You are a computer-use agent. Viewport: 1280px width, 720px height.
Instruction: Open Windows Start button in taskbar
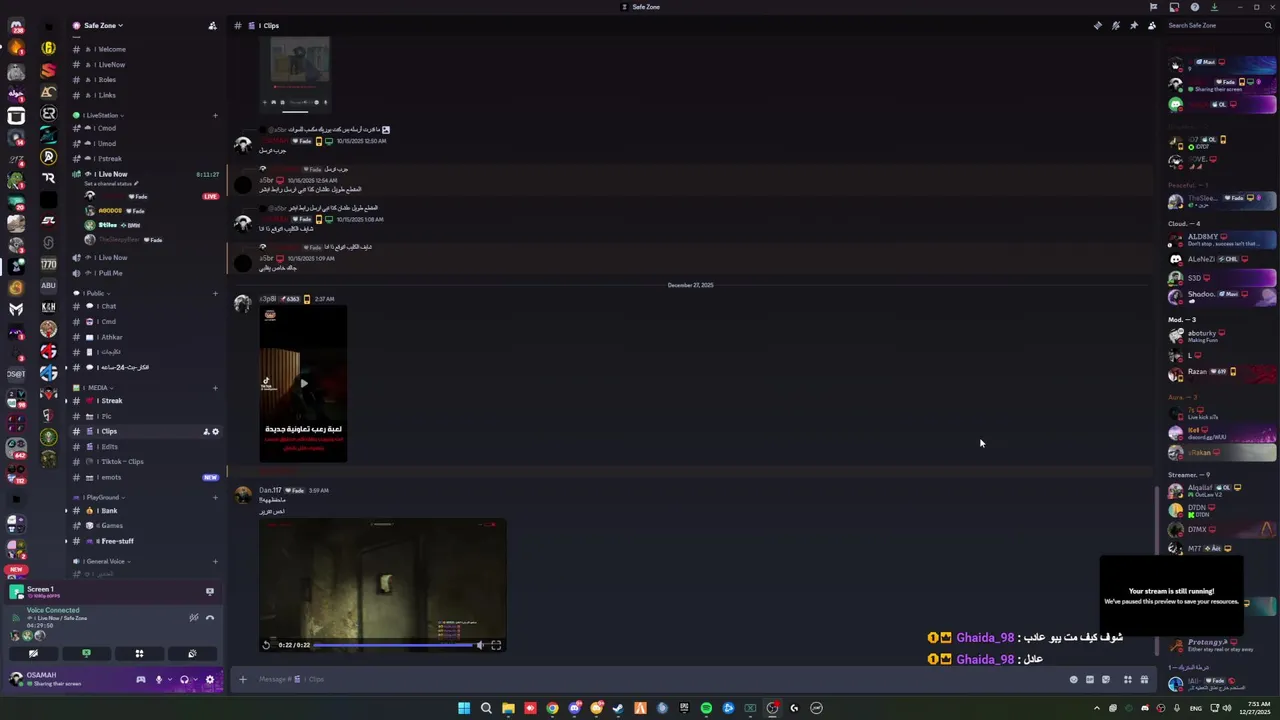[x=464, y=708]
